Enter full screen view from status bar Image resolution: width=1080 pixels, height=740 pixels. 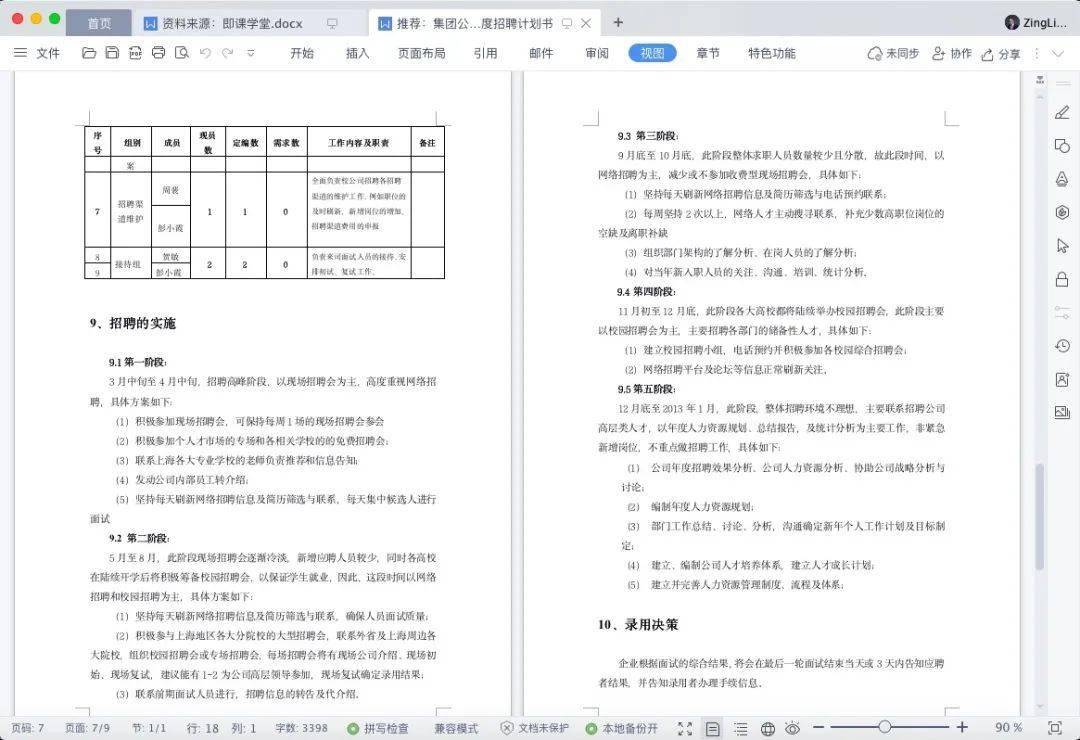pyautogui.click(x=685, y=728)
